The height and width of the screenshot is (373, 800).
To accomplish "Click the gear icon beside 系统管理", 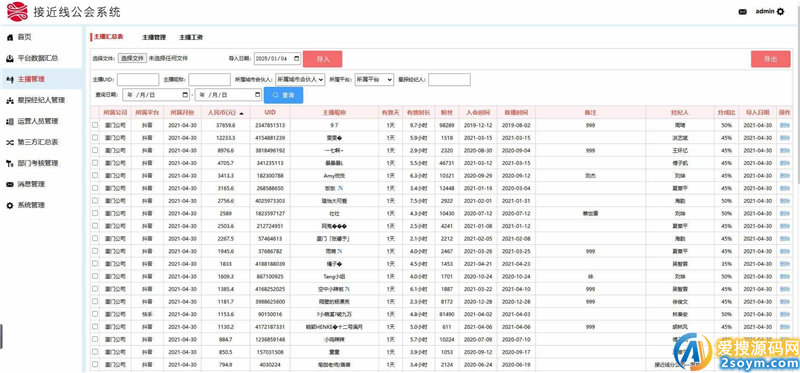I will pos(9,205).
